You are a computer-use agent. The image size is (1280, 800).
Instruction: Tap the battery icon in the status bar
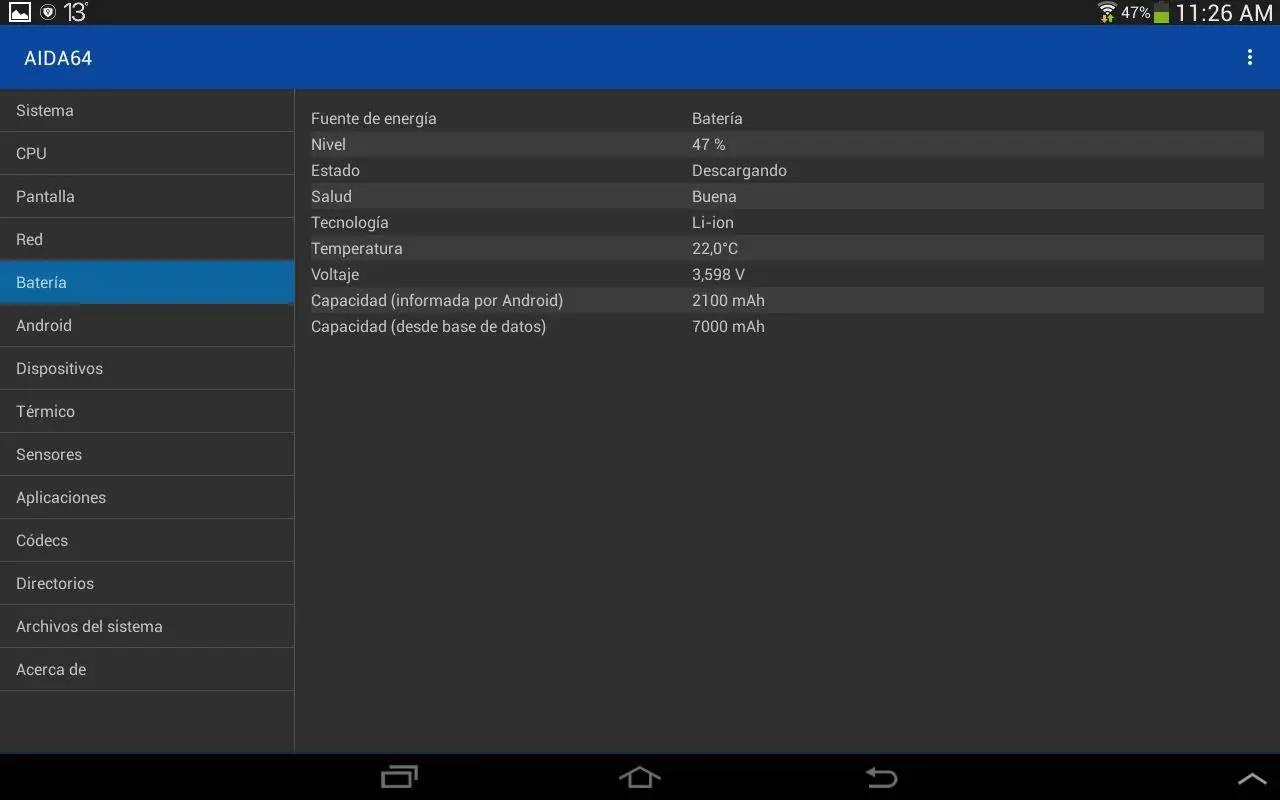pyautogui.click(x=1162, y=13)
